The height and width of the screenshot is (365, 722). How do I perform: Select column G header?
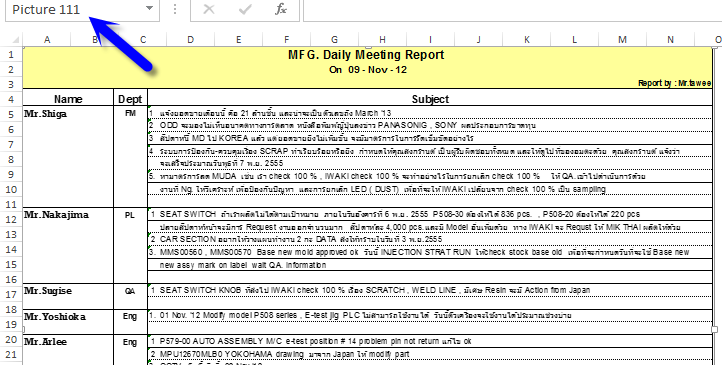[334, 40]
